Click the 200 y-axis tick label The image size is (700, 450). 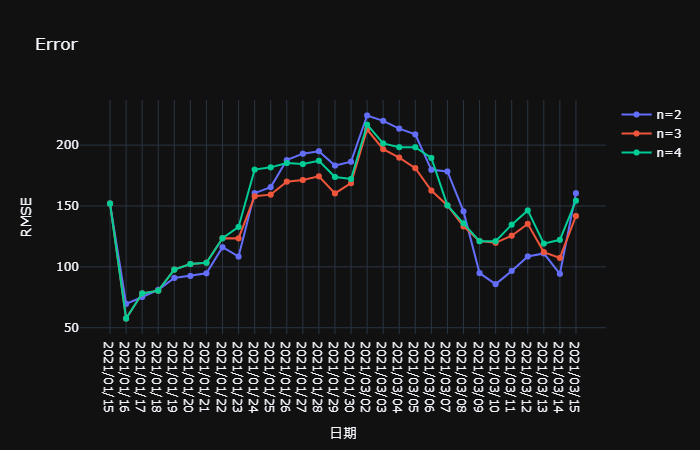(x=67, y=145)
